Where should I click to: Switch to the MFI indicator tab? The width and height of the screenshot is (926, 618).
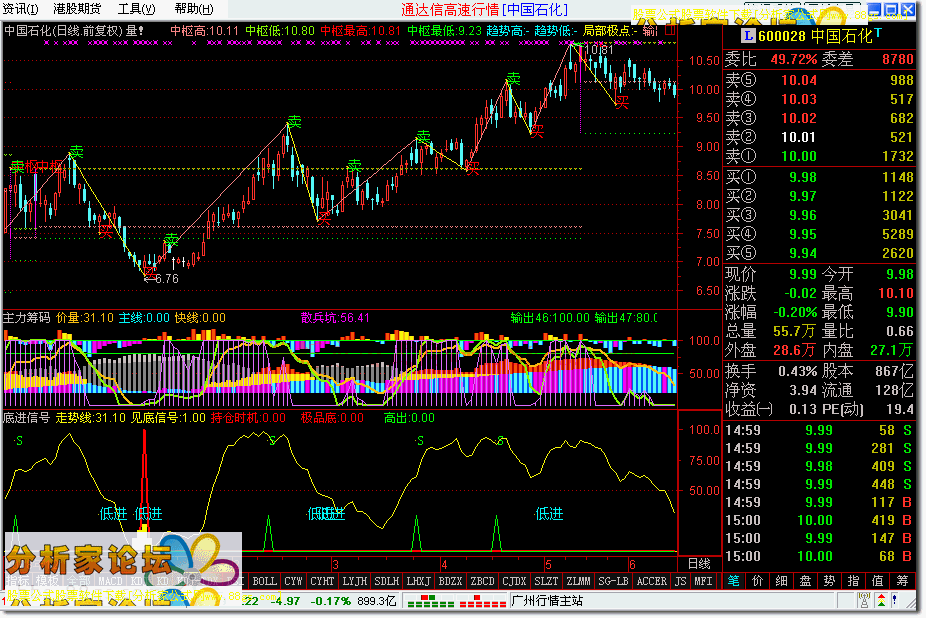pyautogui.click(x=703, y=581)
